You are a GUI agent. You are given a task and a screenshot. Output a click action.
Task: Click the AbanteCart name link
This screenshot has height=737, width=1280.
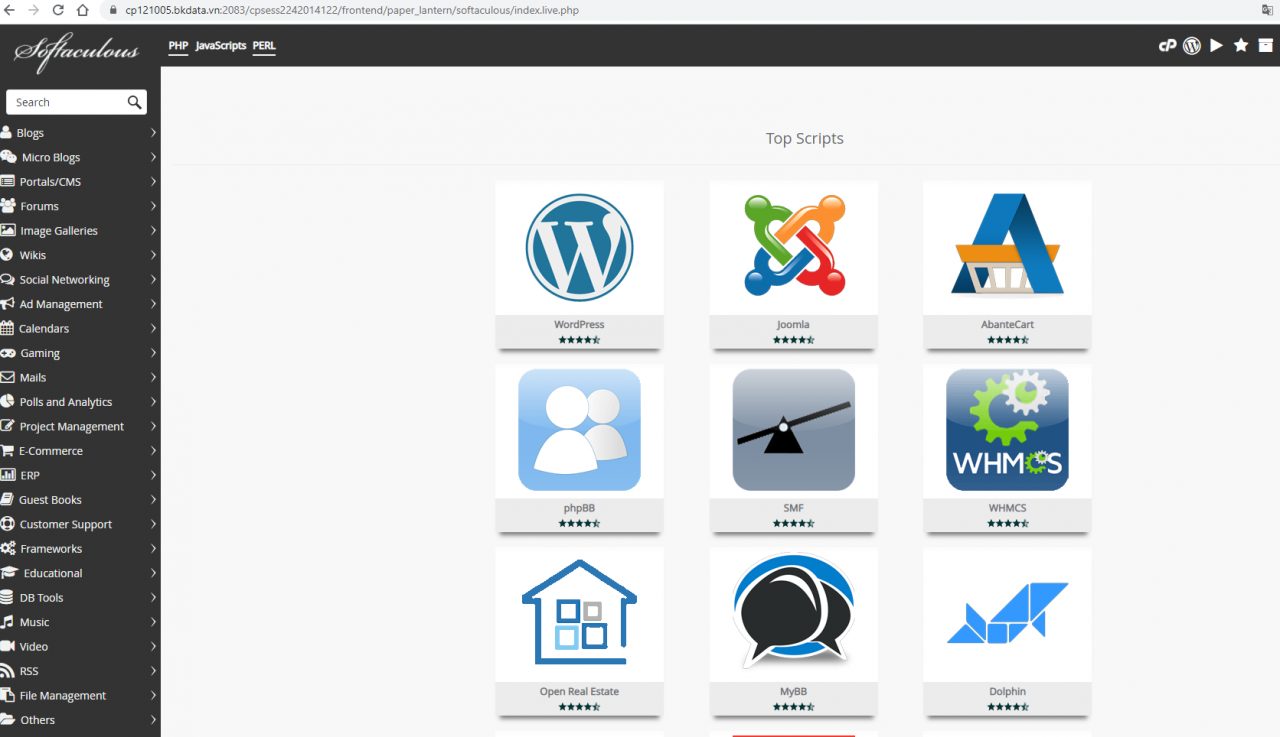[x=1007, y=325]
